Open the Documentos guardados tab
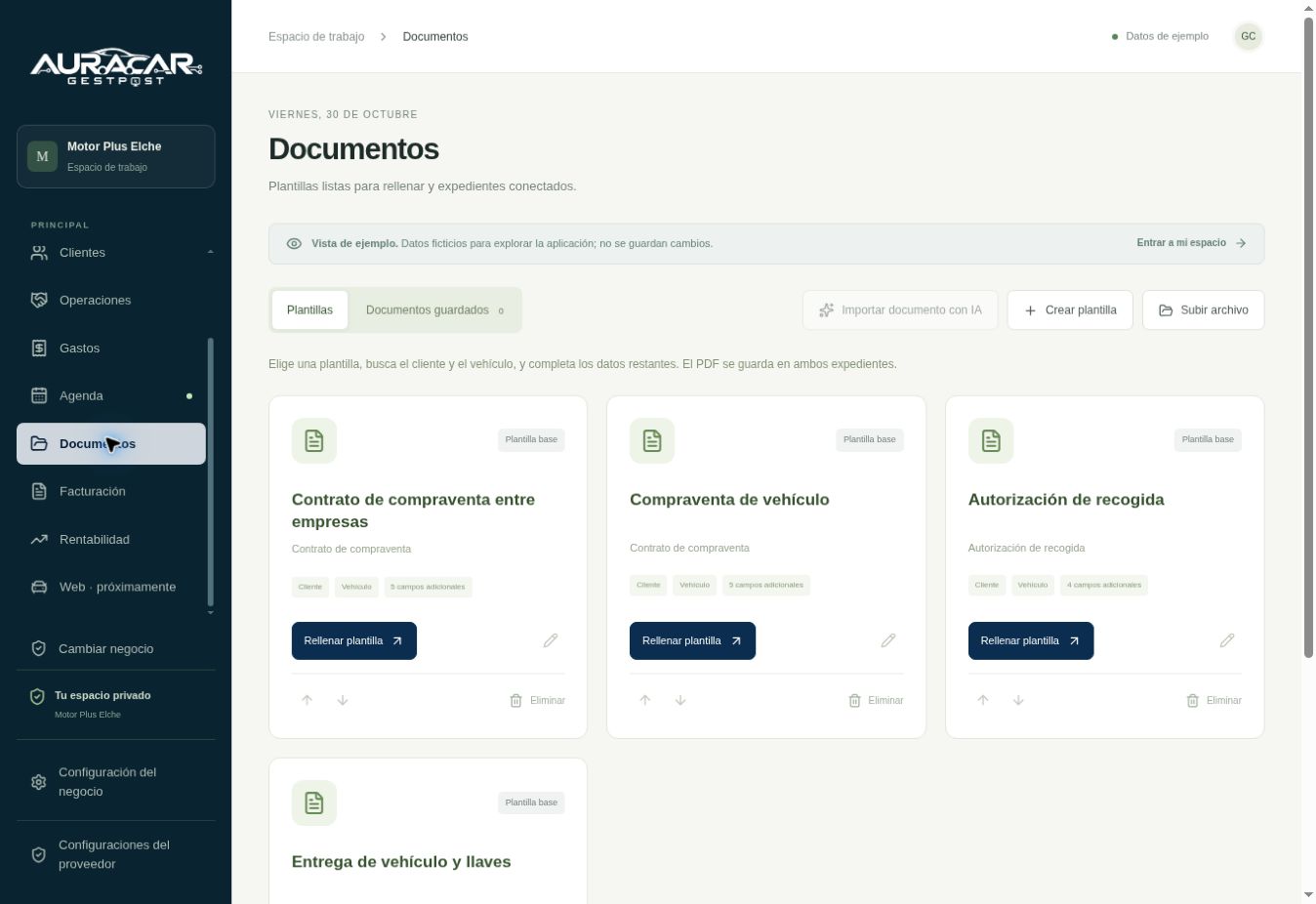The image size is (1316, 904). click(x=434, y=309)
